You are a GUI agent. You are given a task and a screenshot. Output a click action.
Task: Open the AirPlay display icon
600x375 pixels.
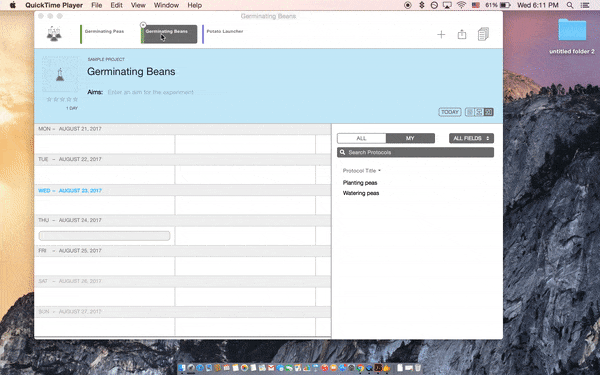tap(447, 5)
